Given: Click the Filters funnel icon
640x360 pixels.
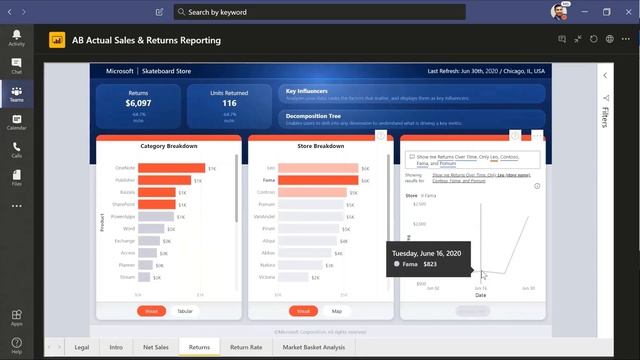Looking at the screenshot, I should coord(606,98).
